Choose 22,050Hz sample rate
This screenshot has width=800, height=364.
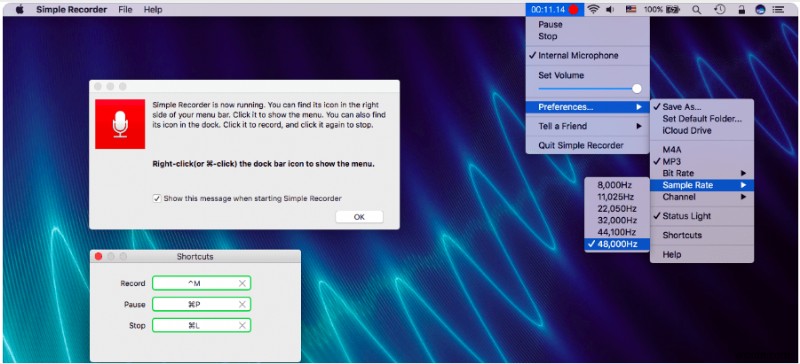tap(617, 208)
